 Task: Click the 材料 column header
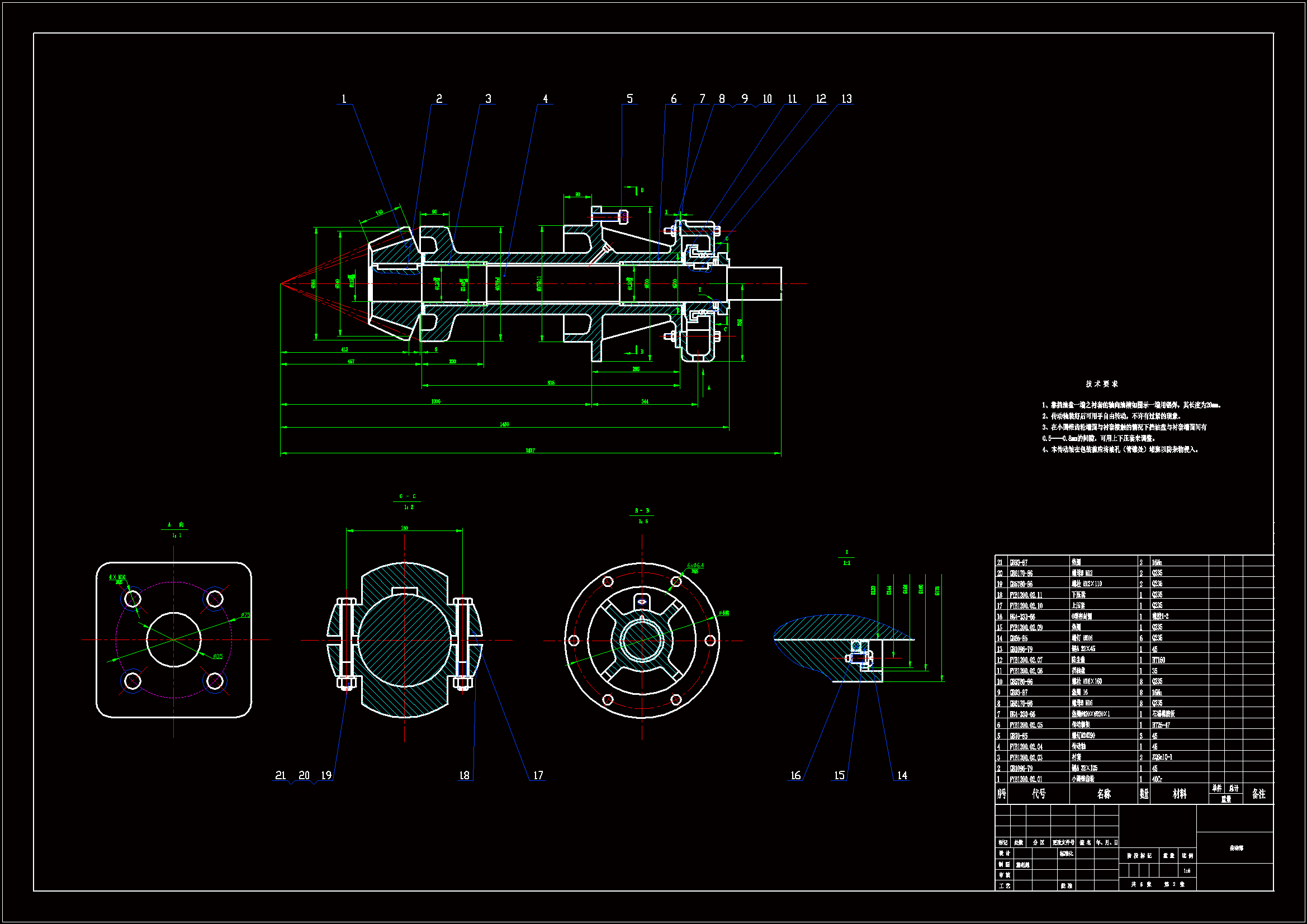(1179, 794)
